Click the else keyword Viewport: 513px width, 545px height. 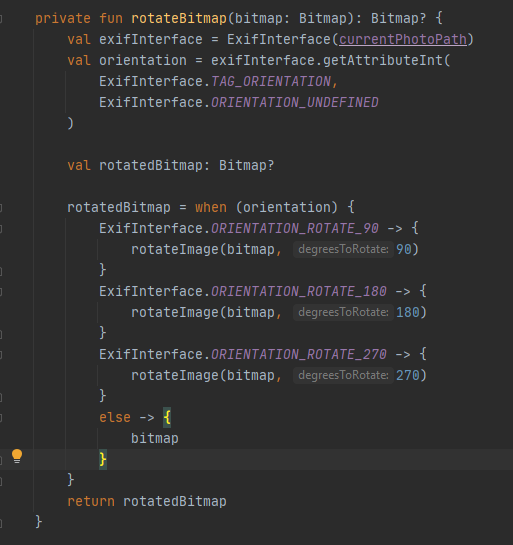coord(115,417)
